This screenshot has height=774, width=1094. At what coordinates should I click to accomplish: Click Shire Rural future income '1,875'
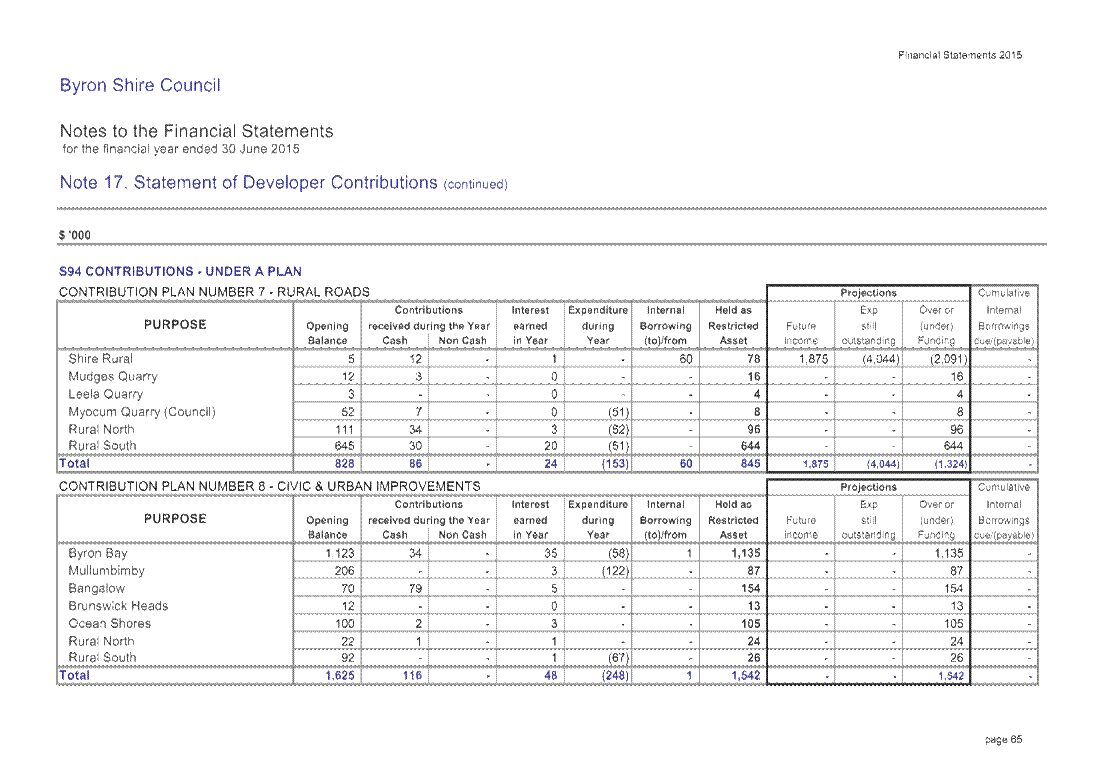coord(813,359)
